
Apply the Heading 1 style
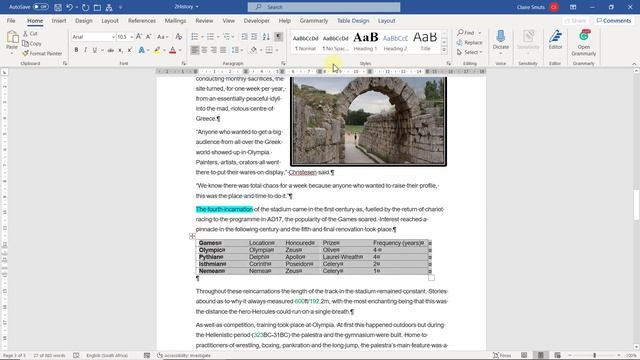[365, 41]
